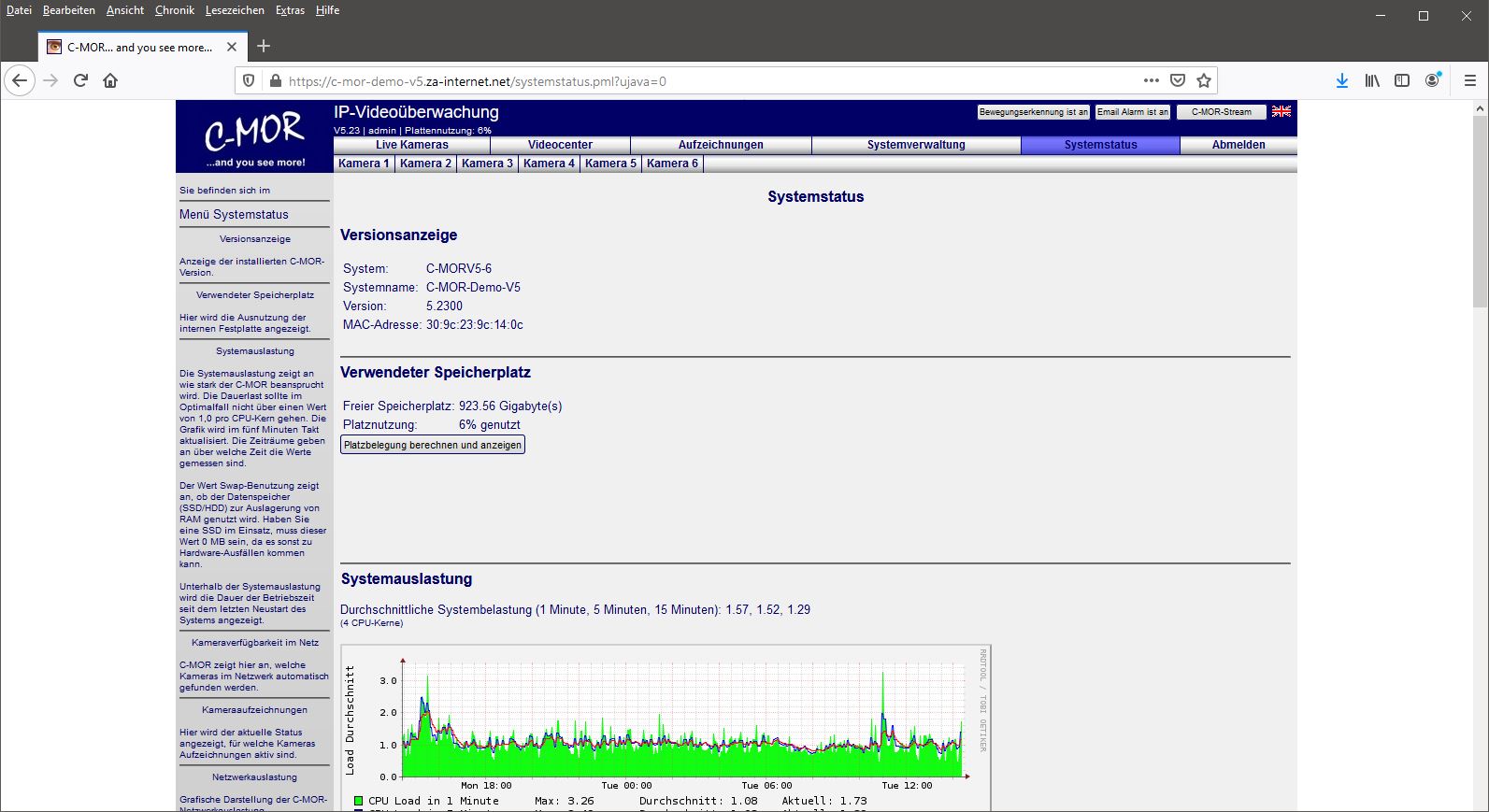Click Platzbelegung berechnen und anzeigen
Screen dimensions: 1489x812
(x=433, y=445)
